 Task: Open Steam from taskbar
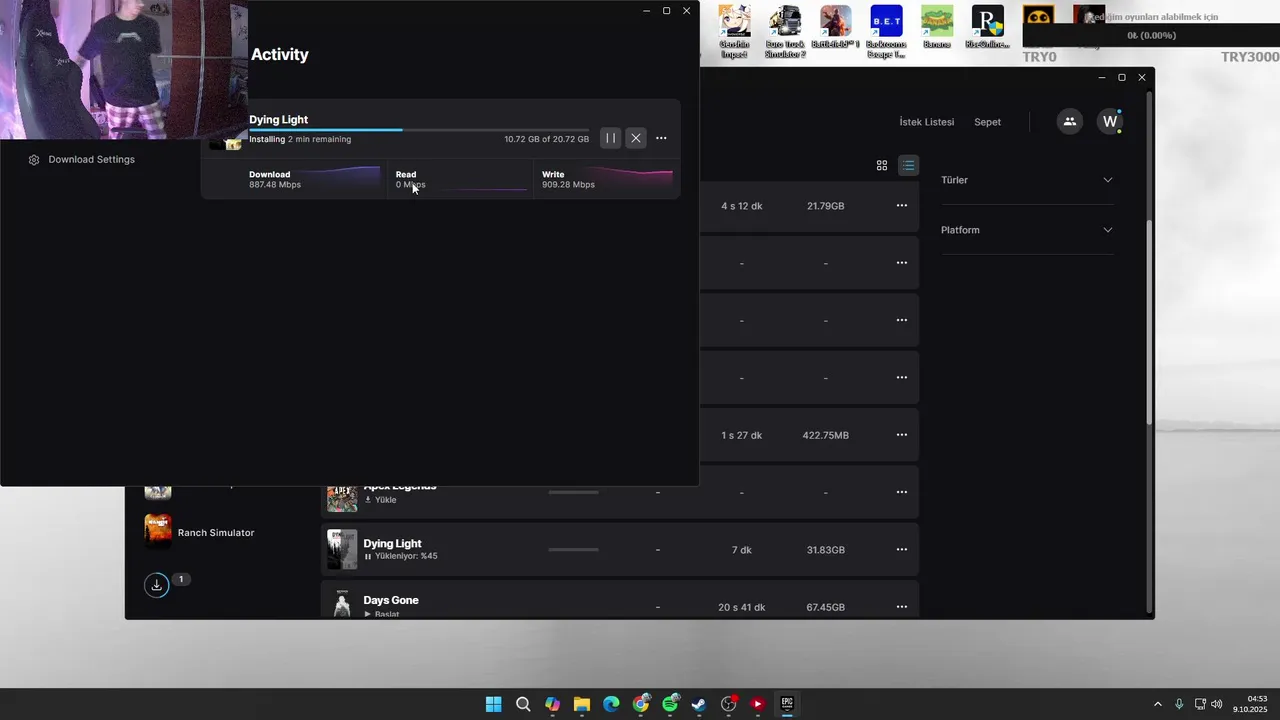pyautogui.click(x=699, y=704)
